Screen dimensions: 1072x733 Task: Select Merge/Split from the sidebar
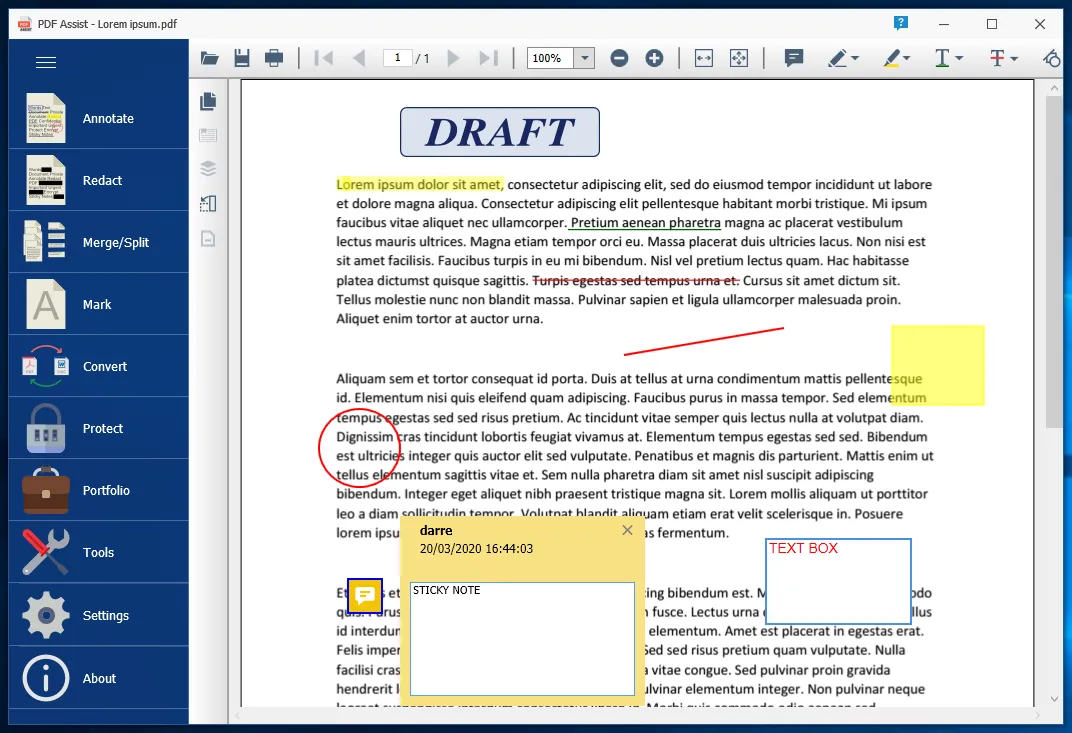tap(98, 243)
